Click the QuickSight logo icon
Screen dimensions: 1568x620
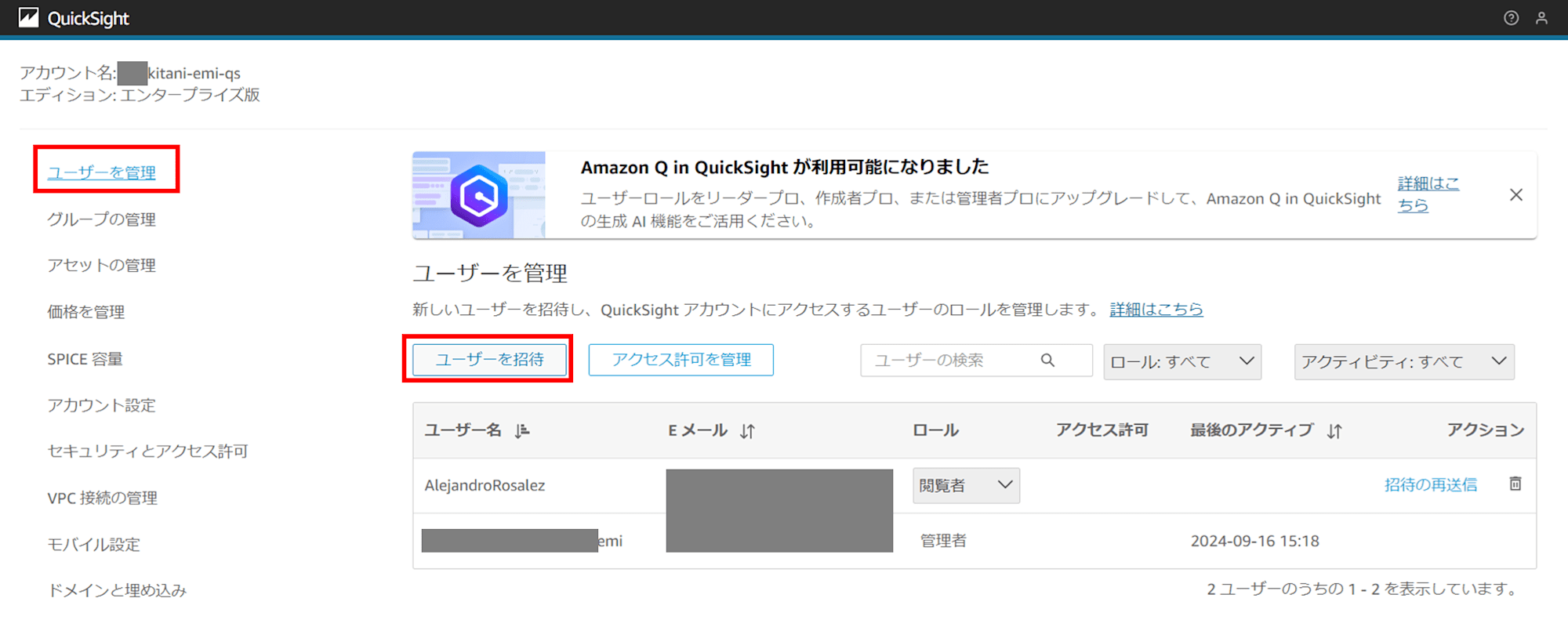point(29,17)
